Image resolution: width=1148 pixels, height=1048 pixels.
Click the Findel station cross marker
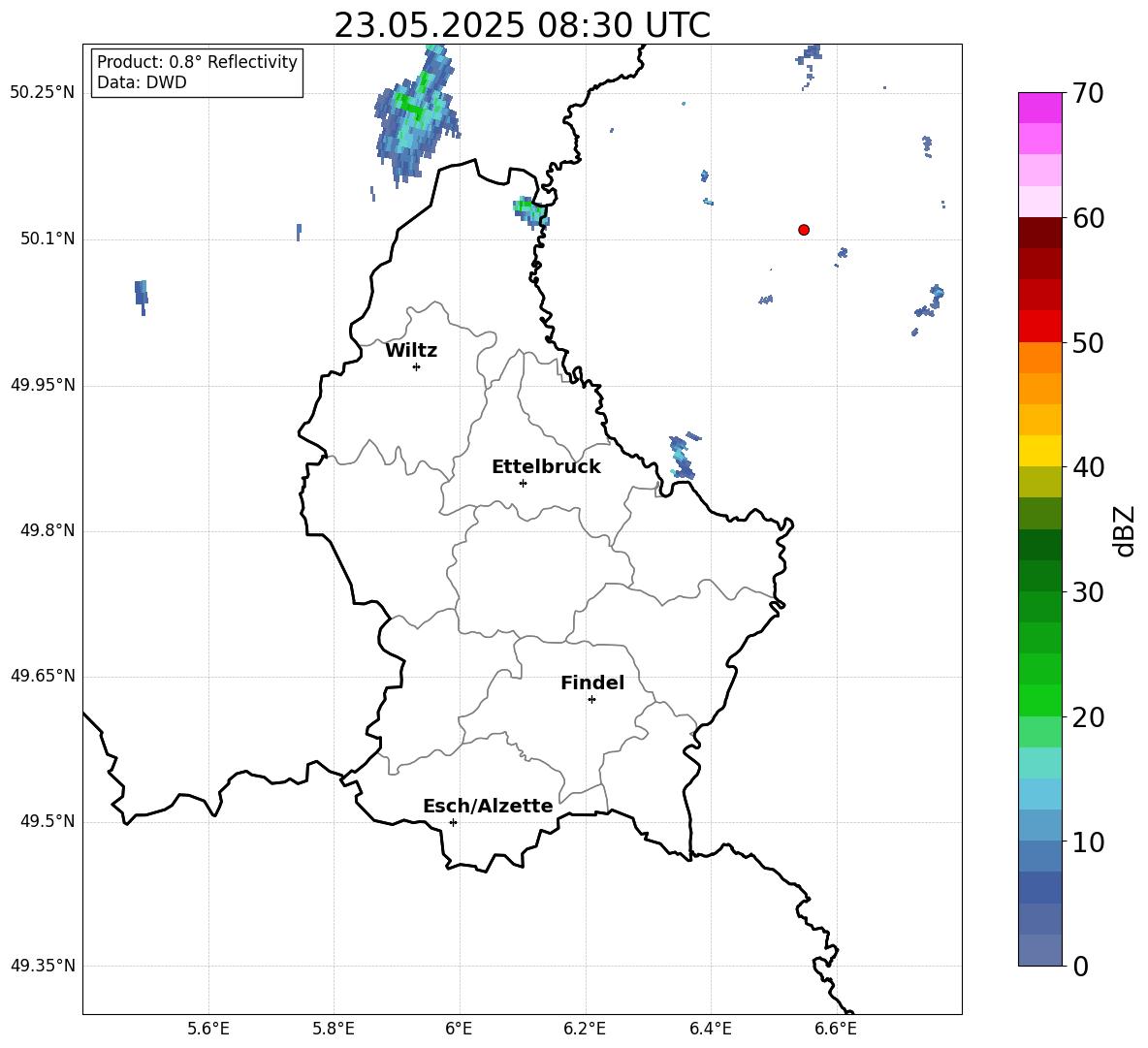591,700
